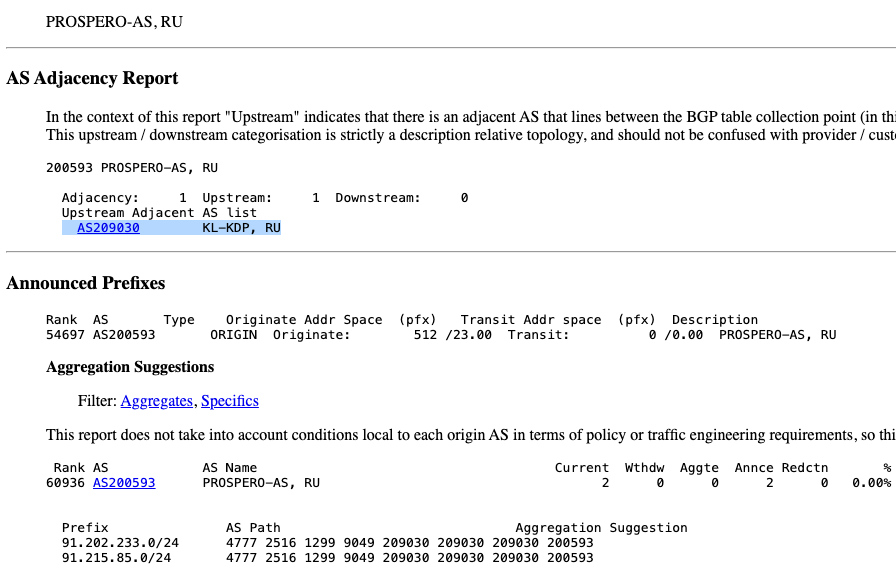Click the Upstream Adjacent AS list label
This screenshot has height=578, width=896.
point(159,213)
